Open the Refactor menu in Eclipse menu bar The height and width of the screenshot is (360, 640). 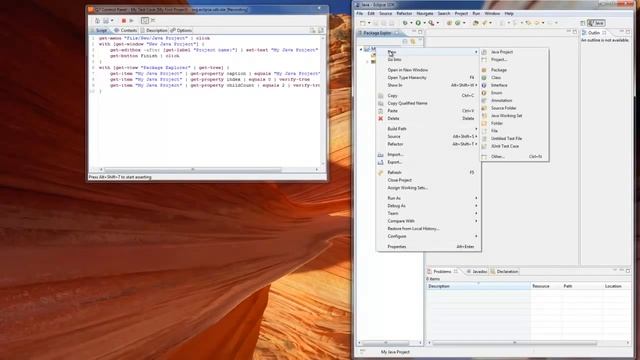[x=404, y=13]
